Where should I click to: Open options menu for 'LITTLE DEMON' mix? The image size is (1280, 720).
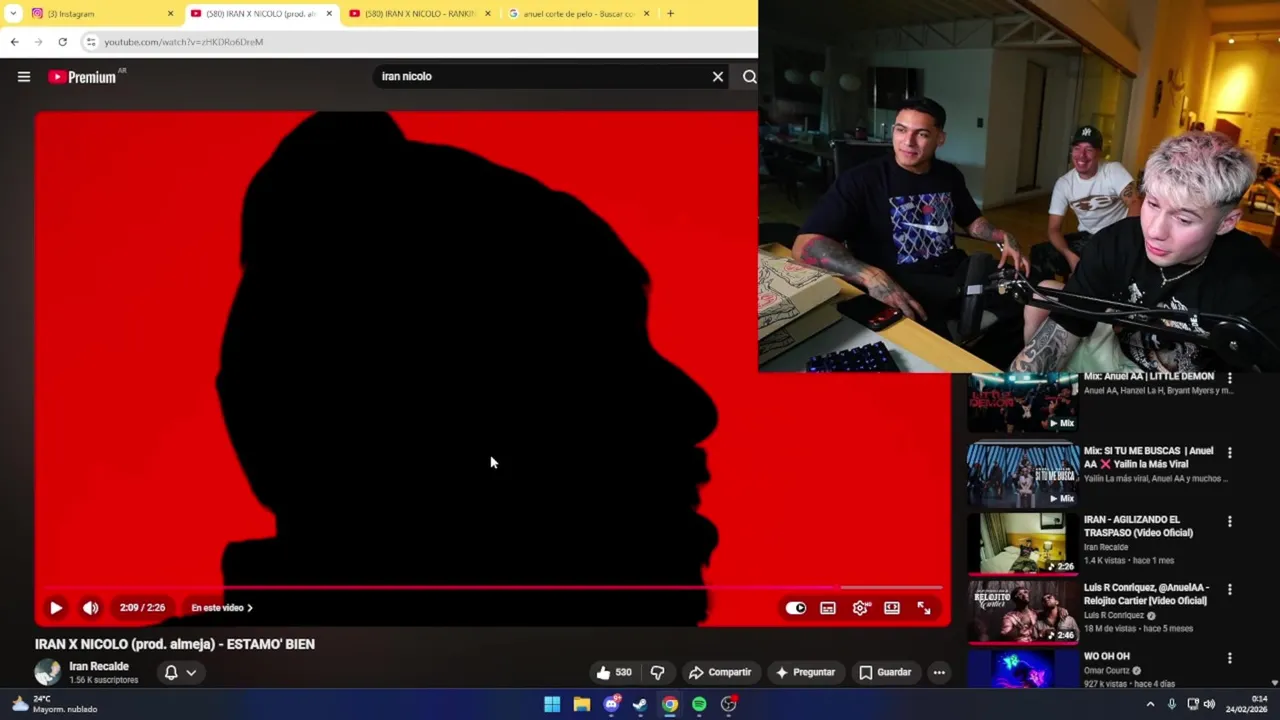(1230, 379)
